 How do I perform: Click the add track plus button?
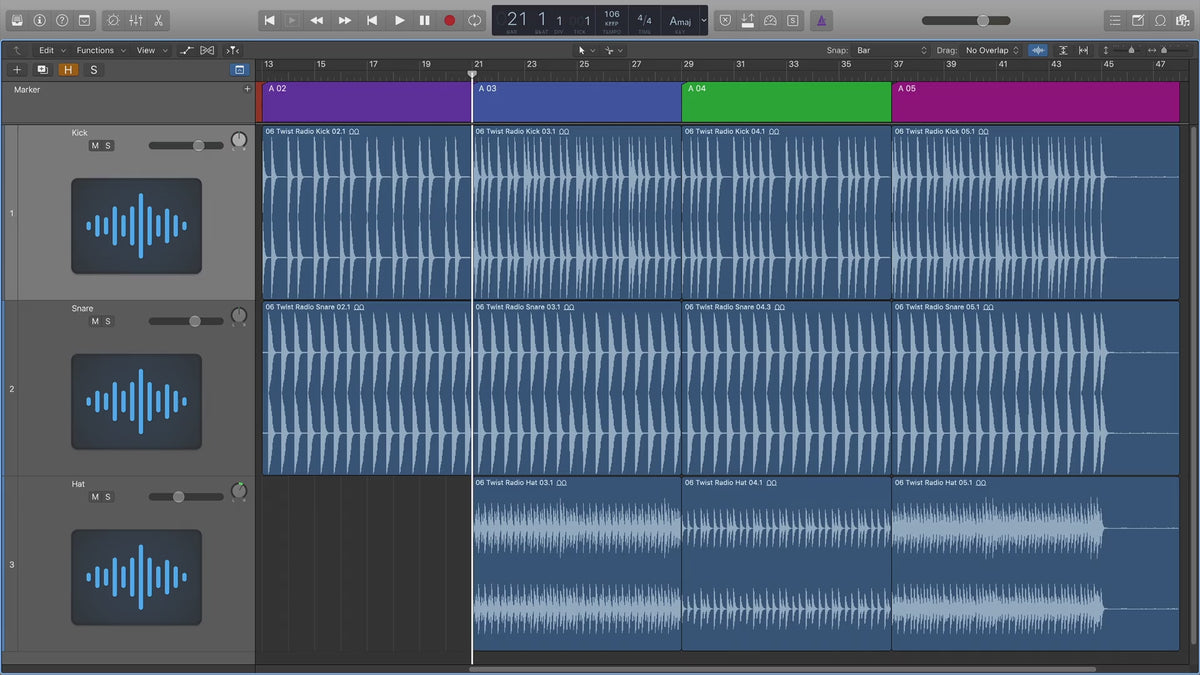(x=17, y=70)
